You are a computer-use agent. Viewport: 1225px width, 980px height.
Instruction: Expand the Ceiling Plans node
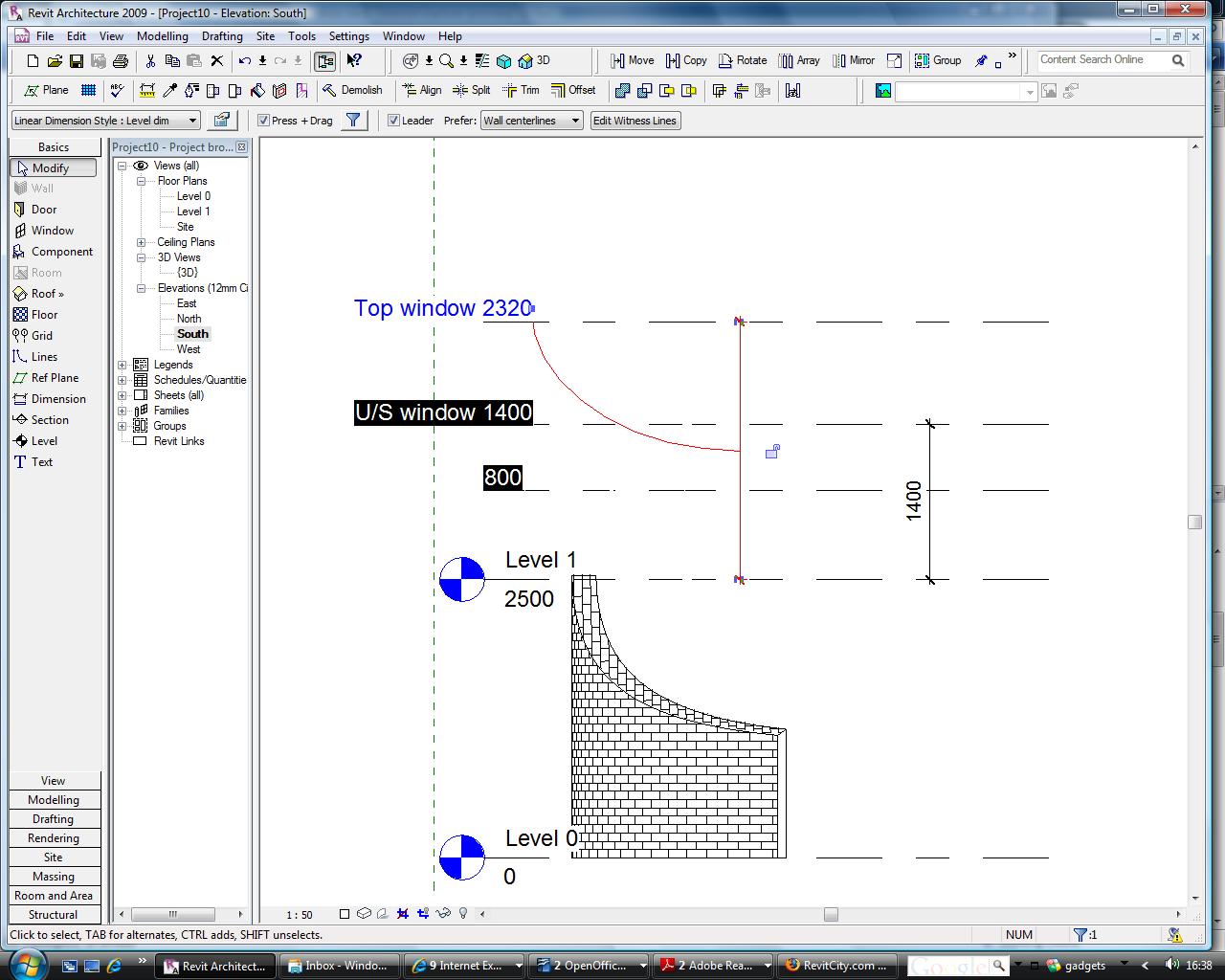pos(142,242)
